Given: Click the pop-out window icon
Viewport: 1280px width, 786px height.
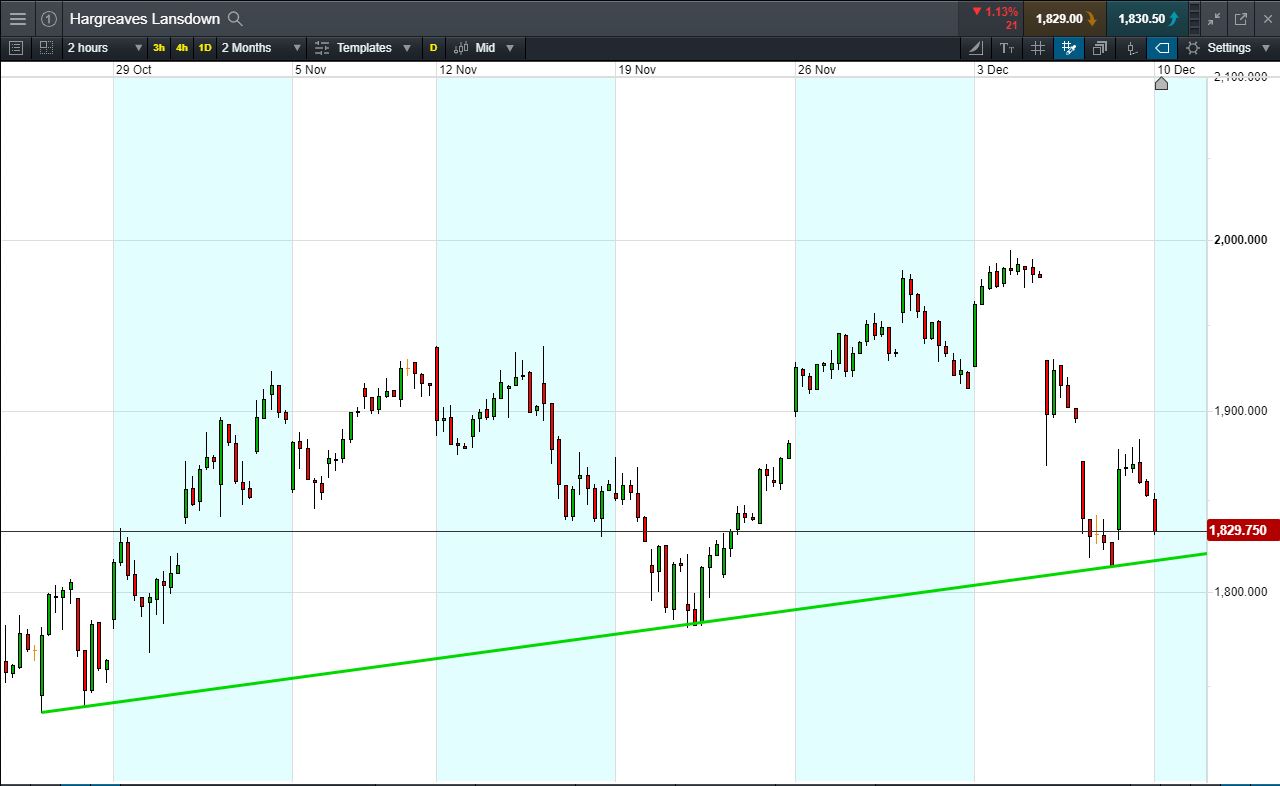Looking at the screenshot, I should 1241,18.
